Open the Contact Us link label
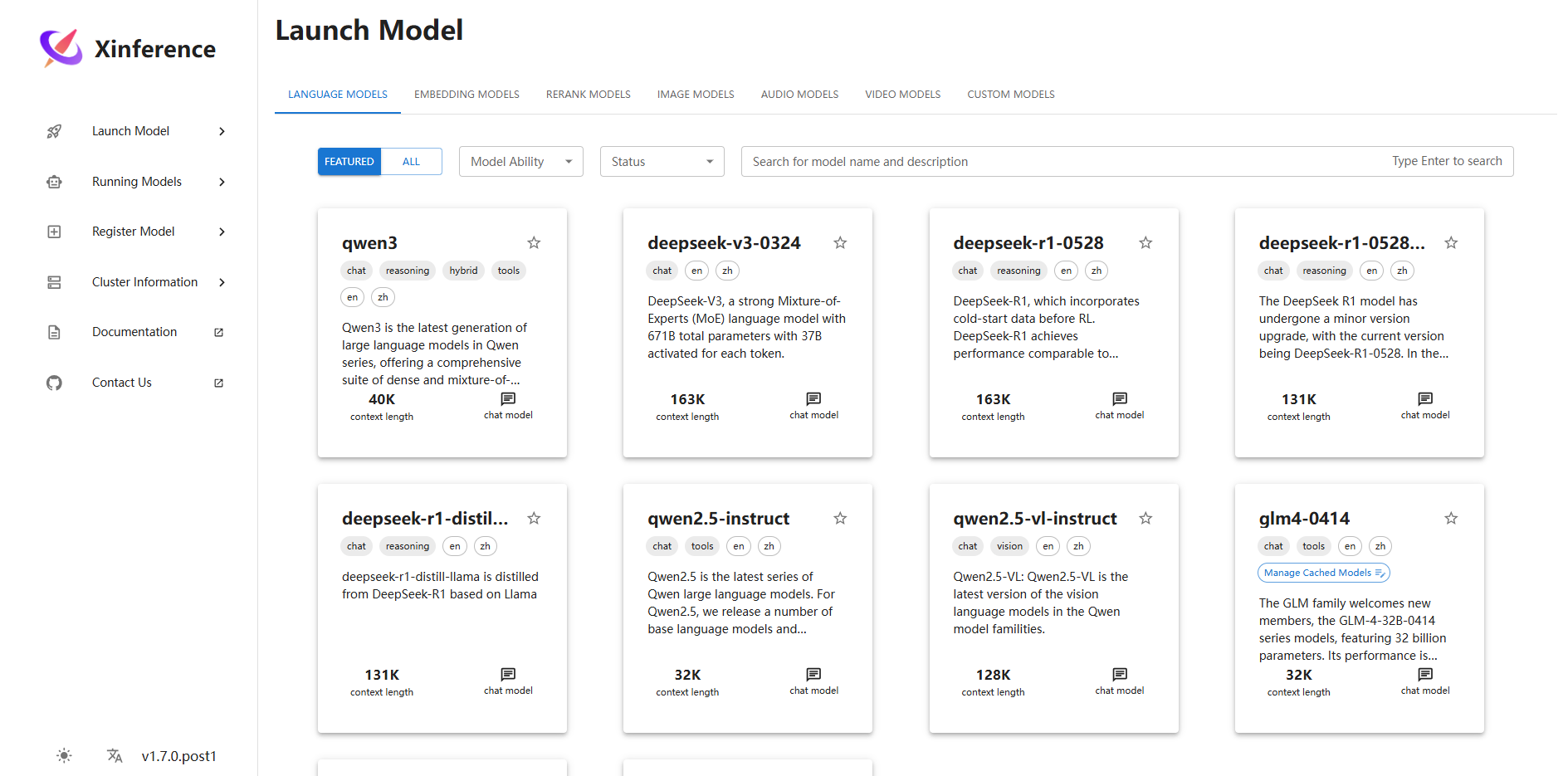Screen dimensions: 1568x776 coord(122,383)
